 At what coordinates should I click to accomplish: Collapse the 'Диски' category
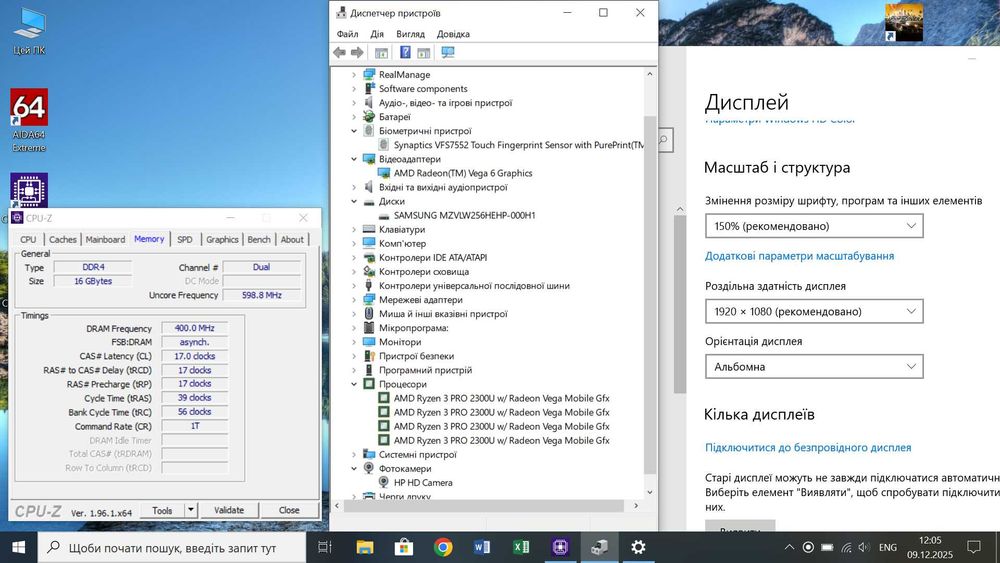(354, 201)
